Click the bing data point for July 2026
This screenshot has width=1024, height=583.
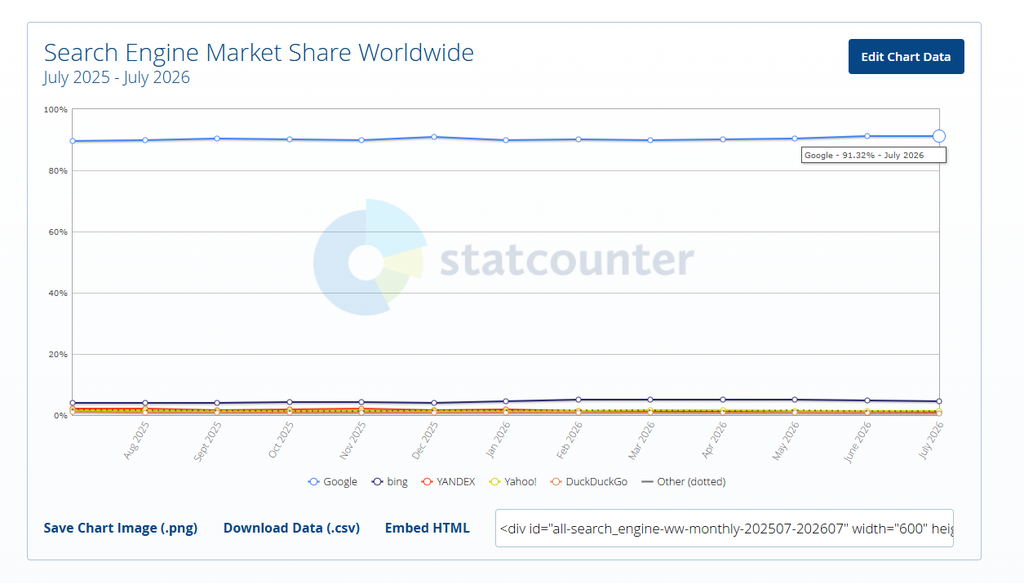(x=939, y=402)
